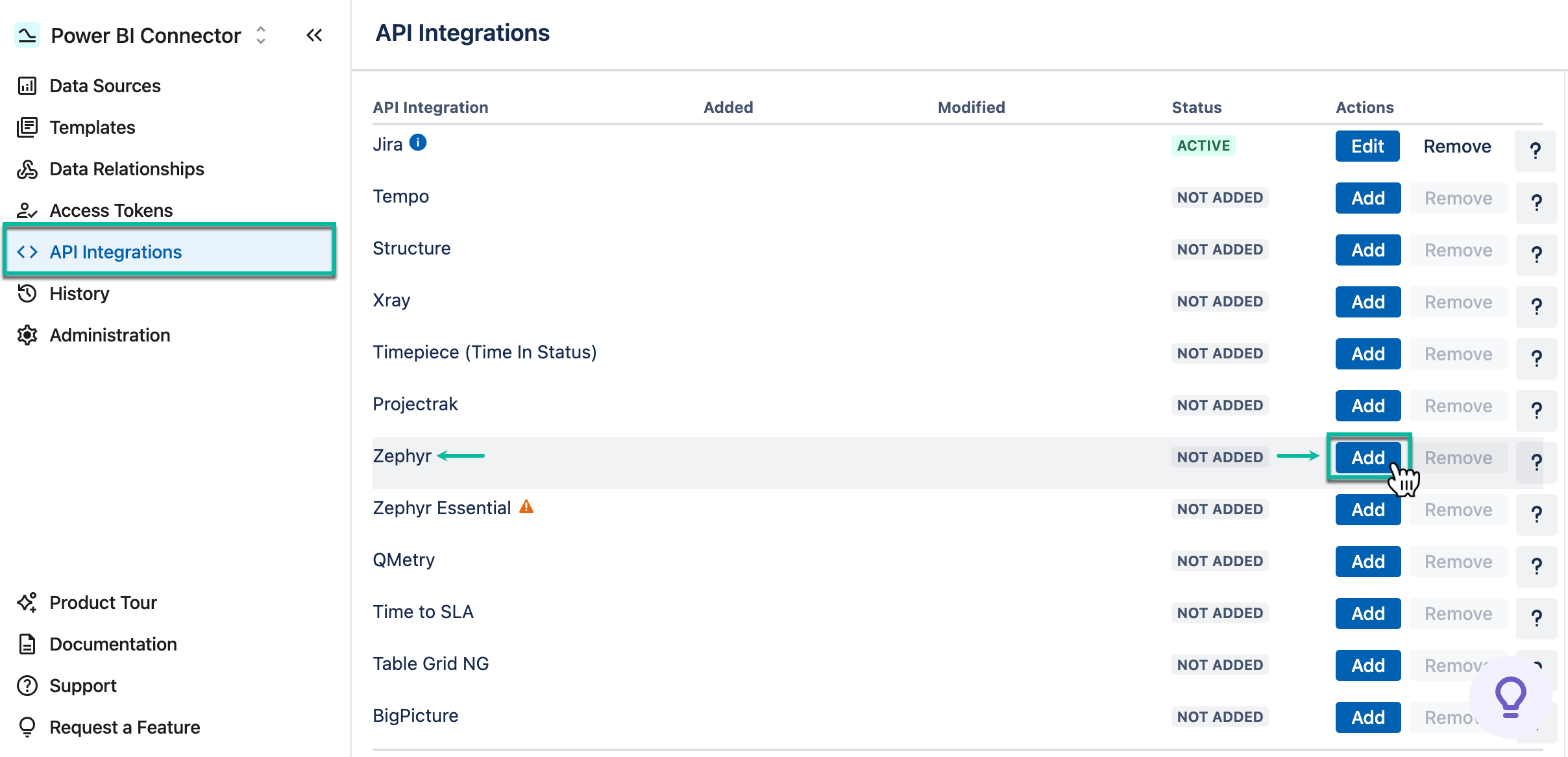Viewport: 1568px width, 757px height.
Task: Open the Power BI Connector app switcher
Action: pyautogui.click(x=260, y=36)
